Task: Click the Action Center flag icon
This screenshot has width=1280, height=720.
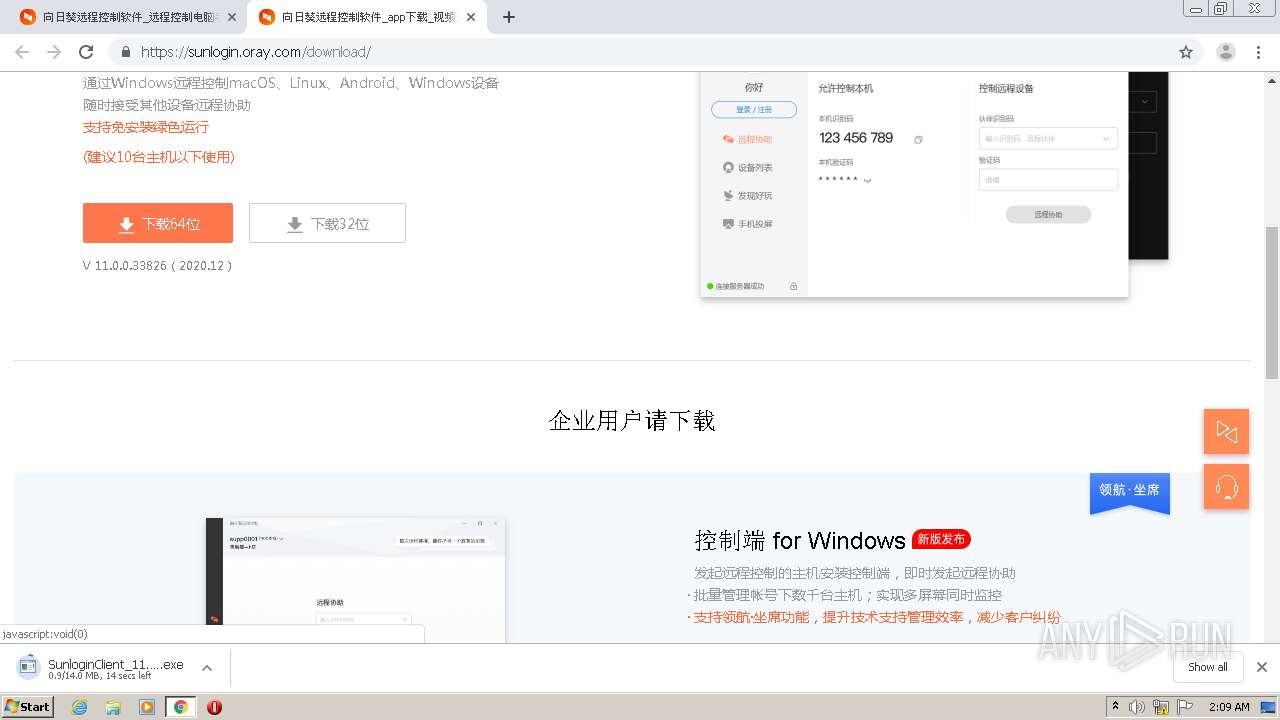Action: pos(1185,707)
